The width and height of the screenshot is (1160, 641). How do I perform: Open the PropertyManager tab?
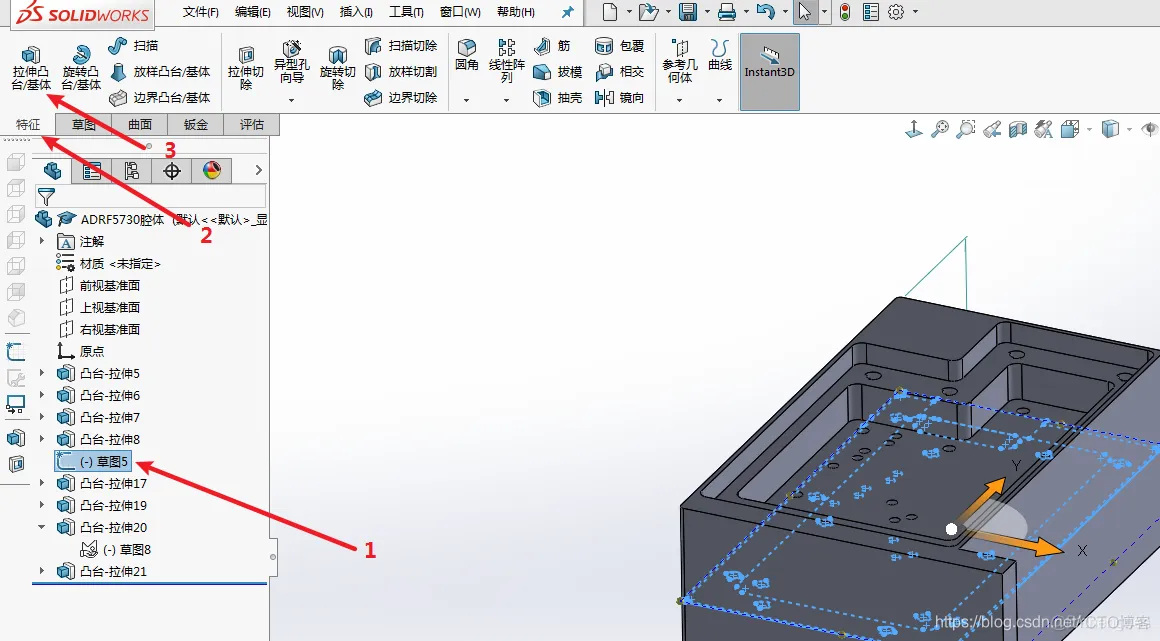coord(92,171)
